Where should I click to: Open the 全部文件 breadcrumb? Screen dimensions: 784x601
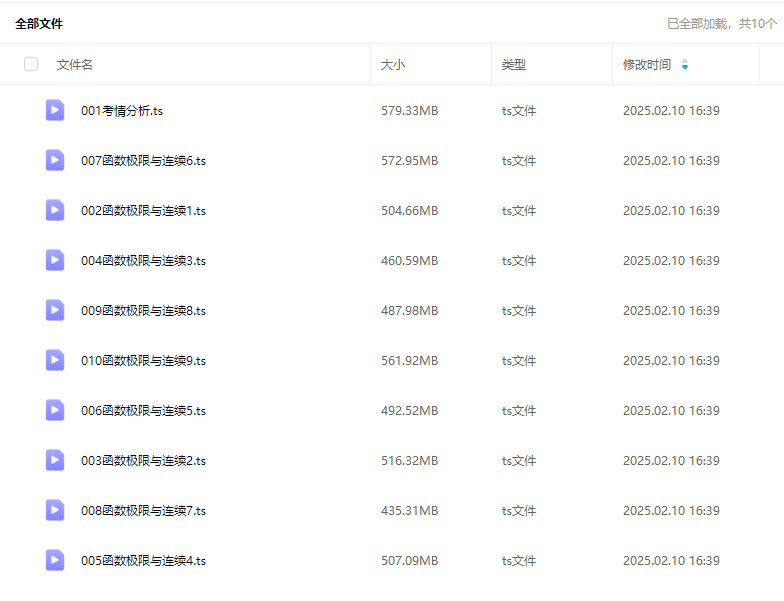pyautogui.click(x=39, y=23)
